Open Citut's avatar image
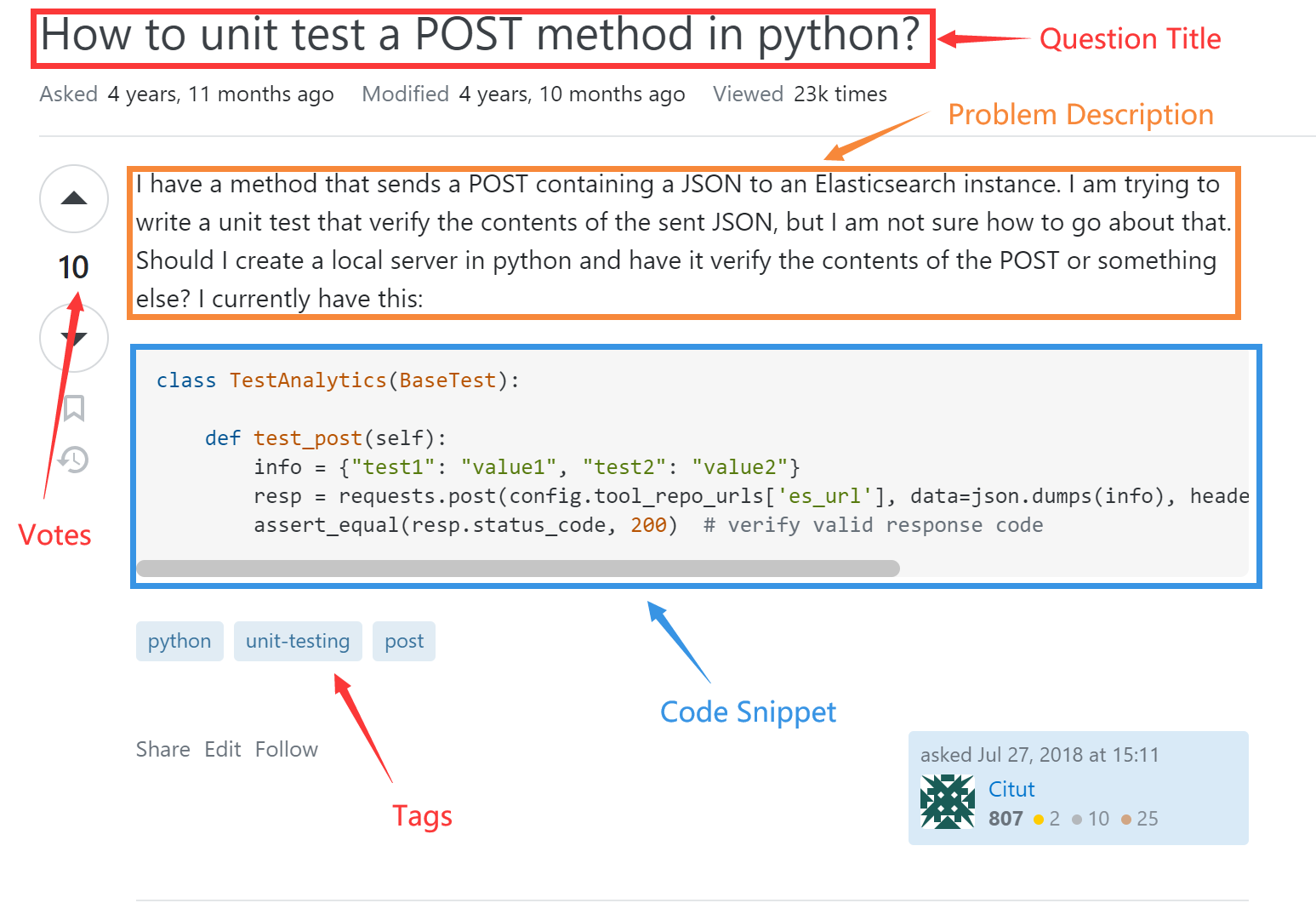This screenshot has height=903, width=1316. click(948, 801)
